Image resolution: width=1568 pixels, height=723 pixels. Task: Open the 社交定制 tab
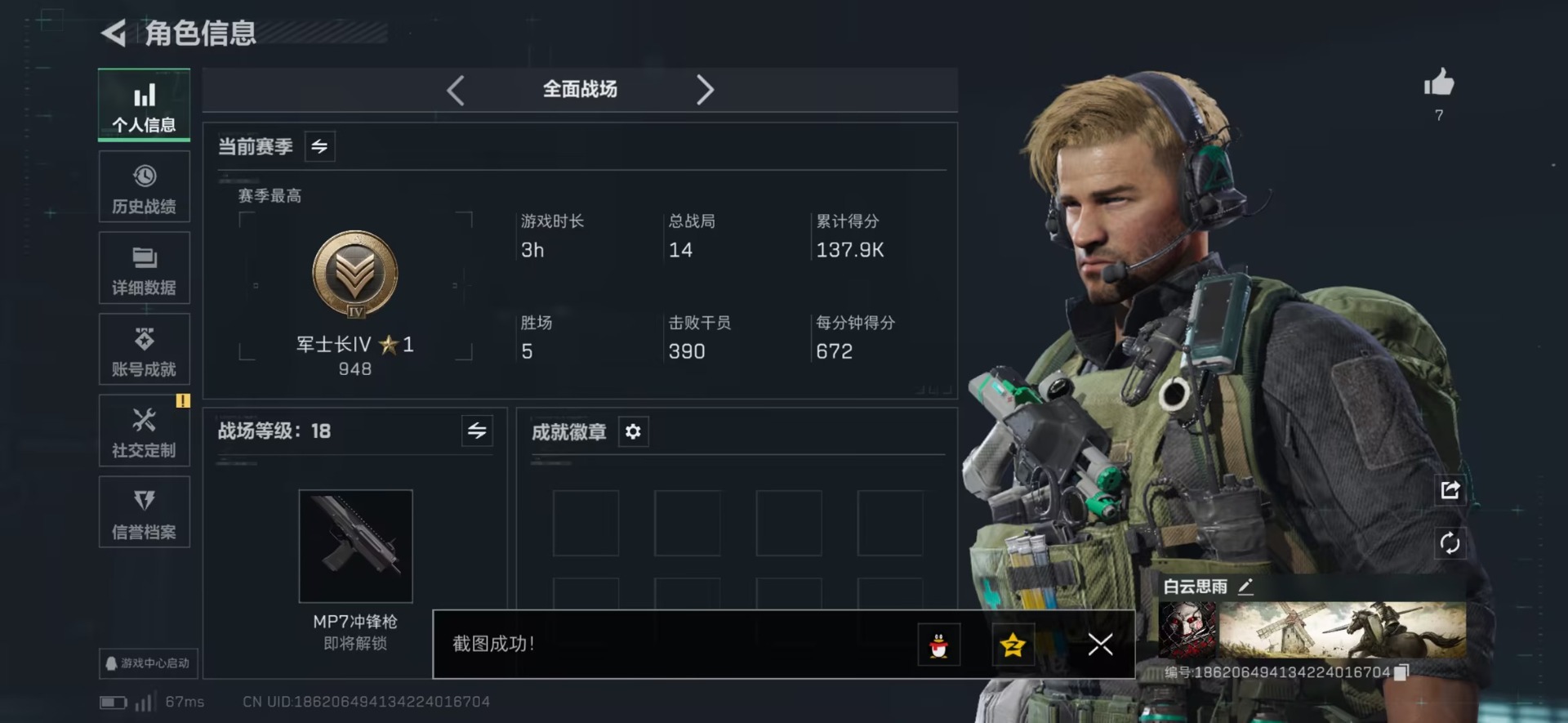(x=145, y=431)
